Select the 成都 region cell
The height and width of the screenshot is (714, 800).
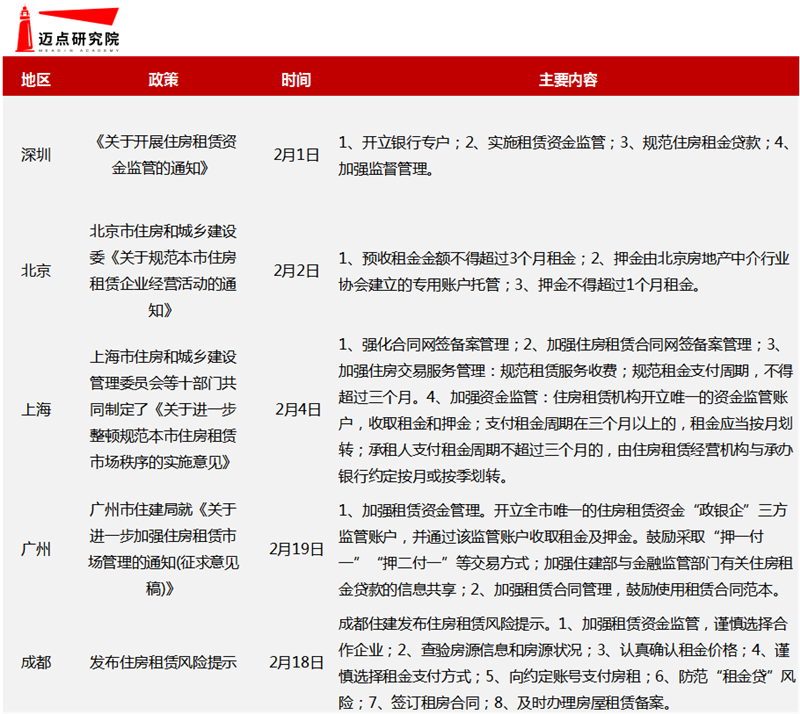point(35,663)
